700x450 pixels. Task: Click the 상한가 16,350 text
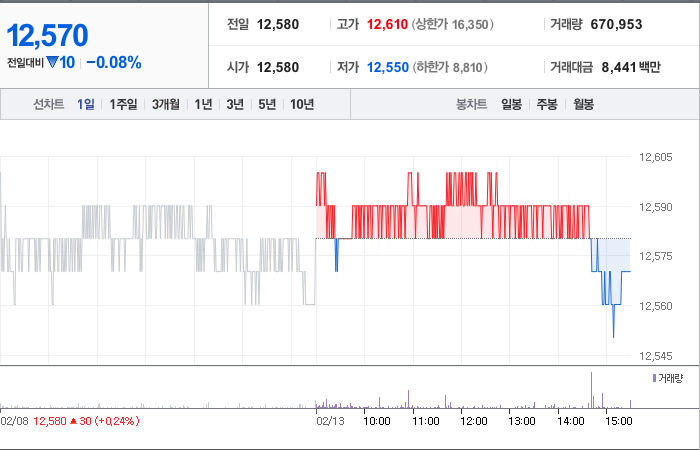pos(453,24)
